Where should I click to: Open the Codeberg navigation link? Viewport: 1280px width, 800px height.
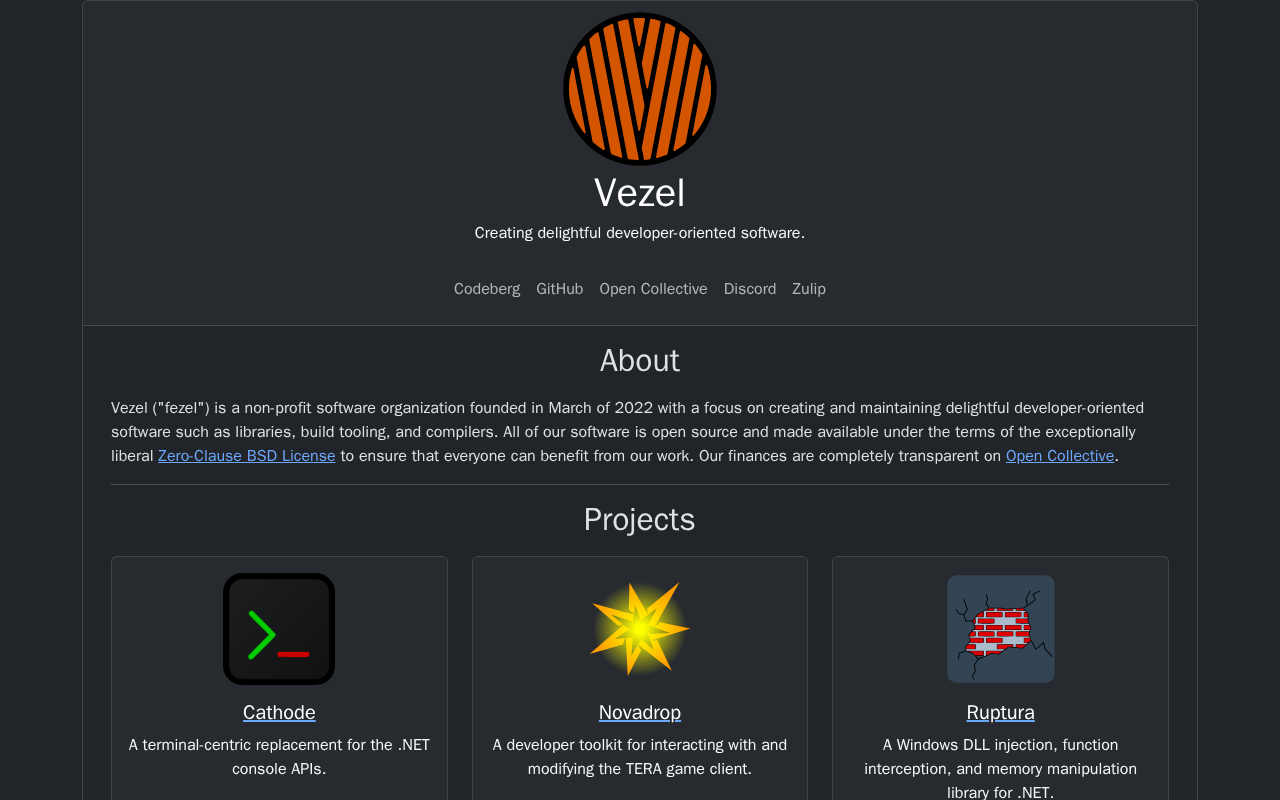click(x=487, y=289)
